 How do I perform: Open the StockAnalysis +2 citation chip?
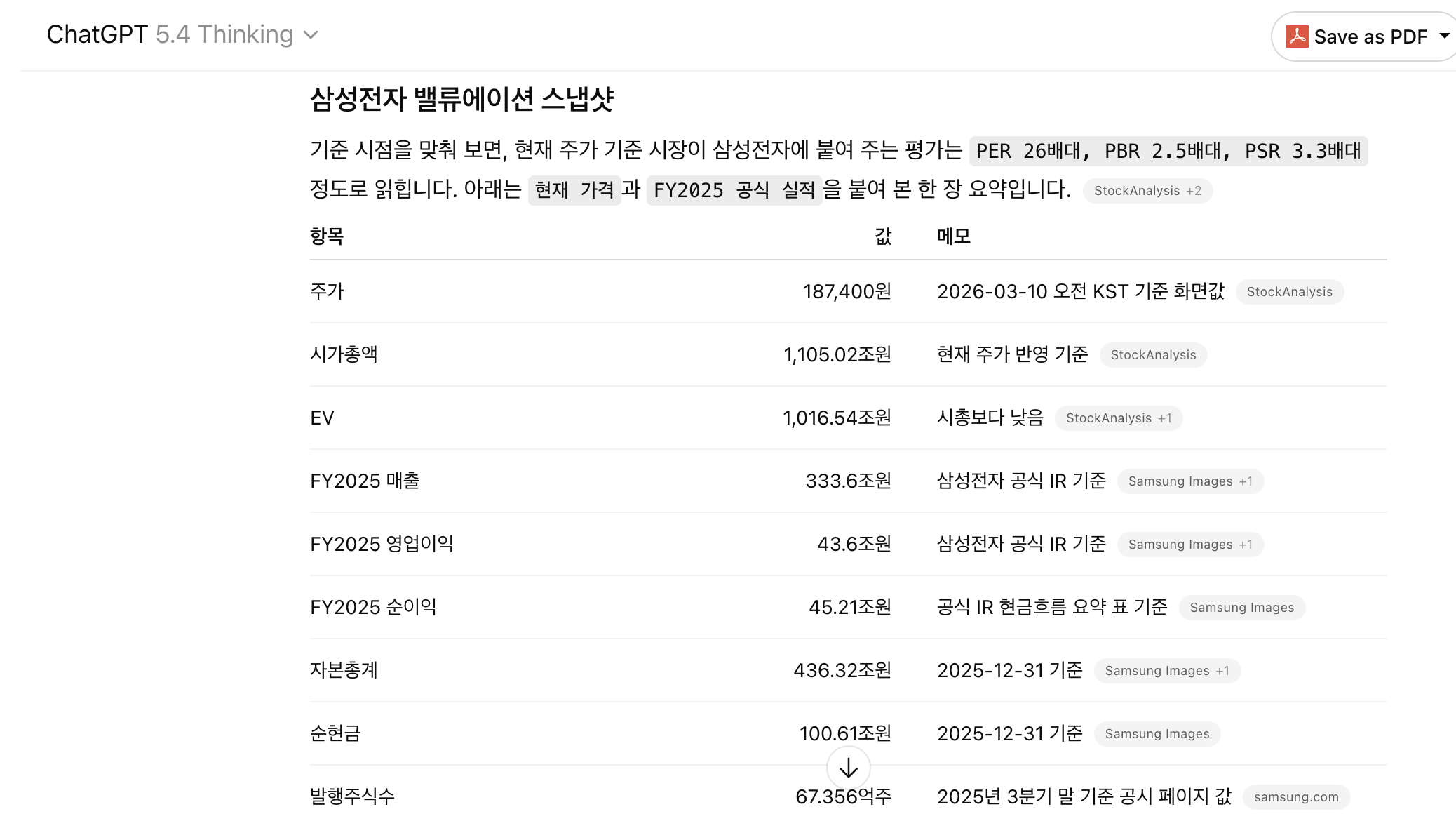coord(1147,191)
